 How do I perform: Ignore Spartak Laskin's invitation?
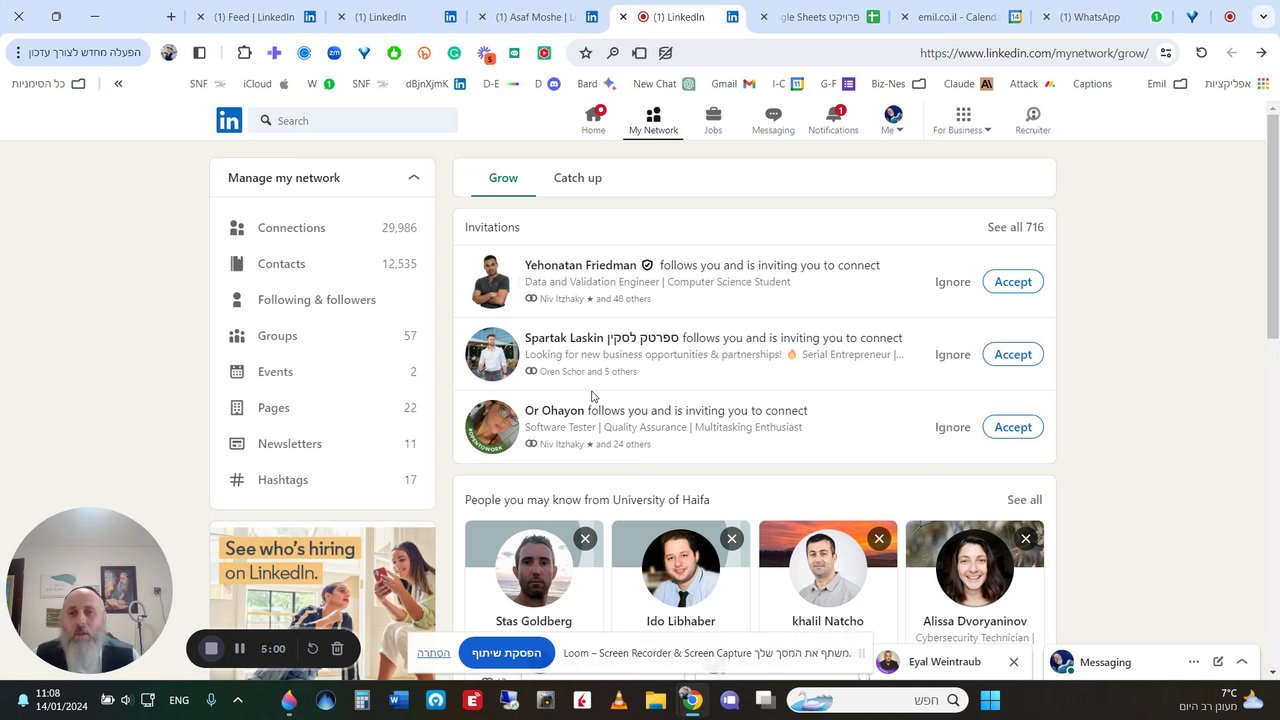[x=953, y=354]
